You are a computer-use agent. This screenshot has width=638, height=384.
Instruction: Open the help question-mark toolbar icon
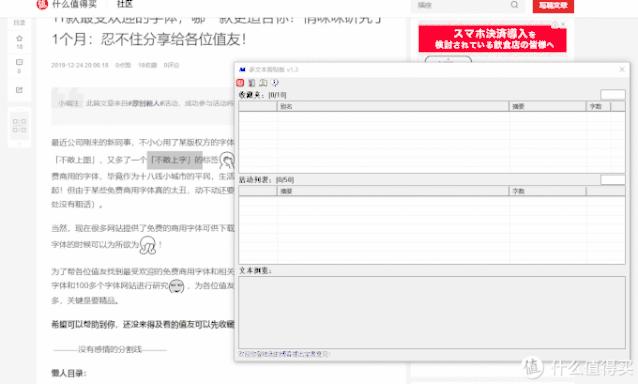coord(275,83)
